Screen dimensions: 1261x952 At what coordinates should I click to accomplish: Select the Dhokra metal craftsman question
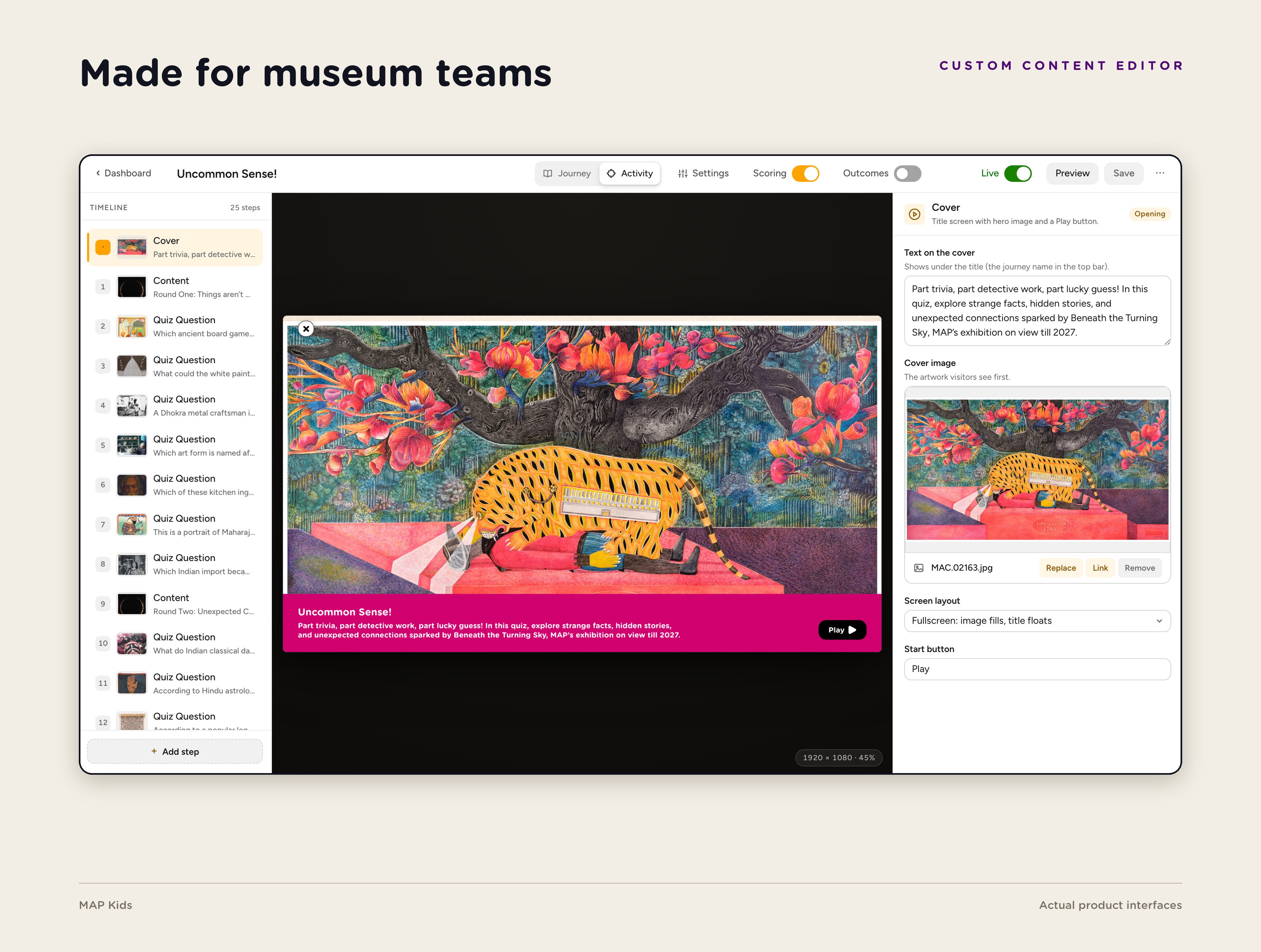point(175,406)
